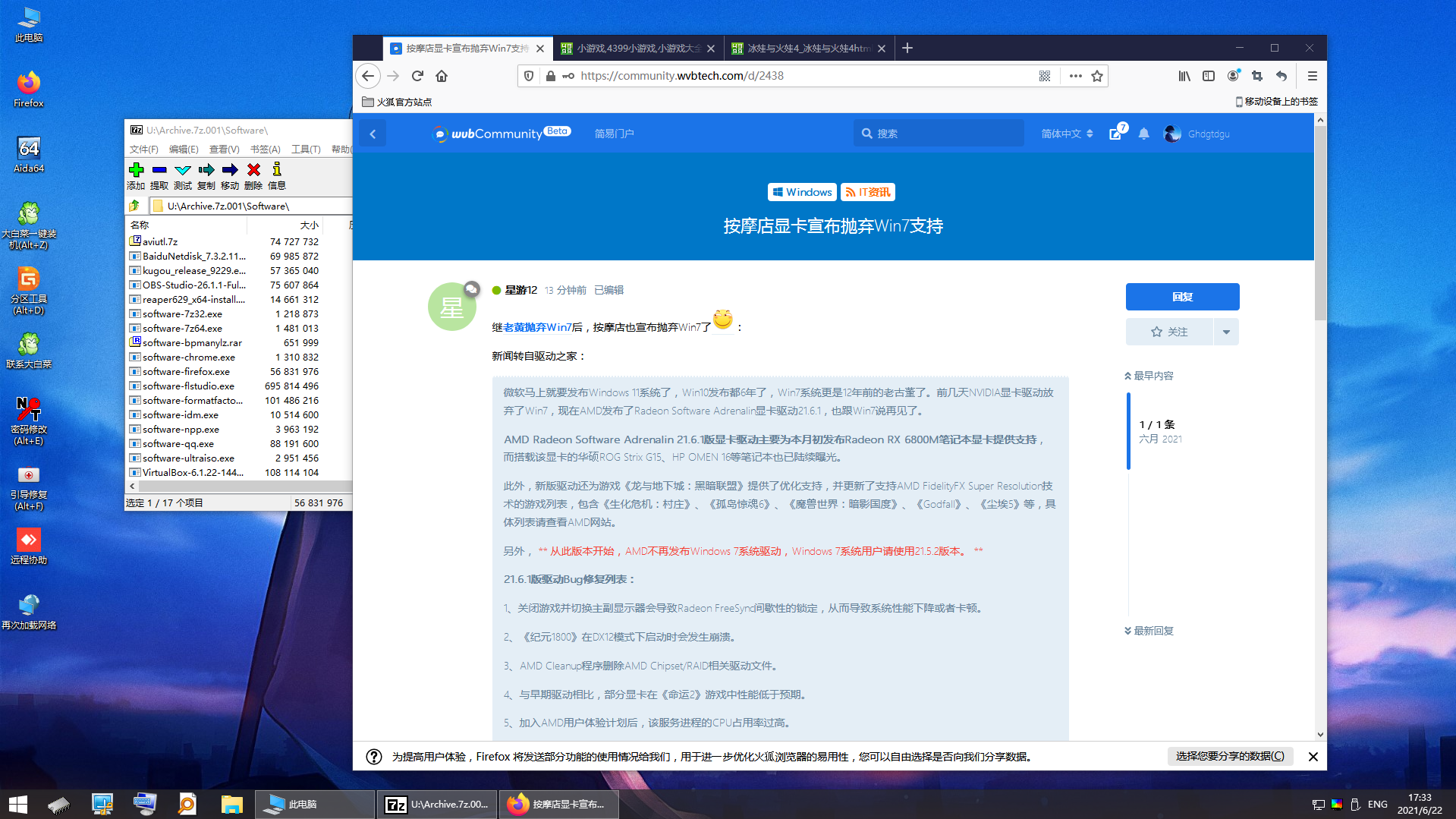The image size is (1456, 819).
Task: Open 简易门户 link in forum header
Action: 614,134
